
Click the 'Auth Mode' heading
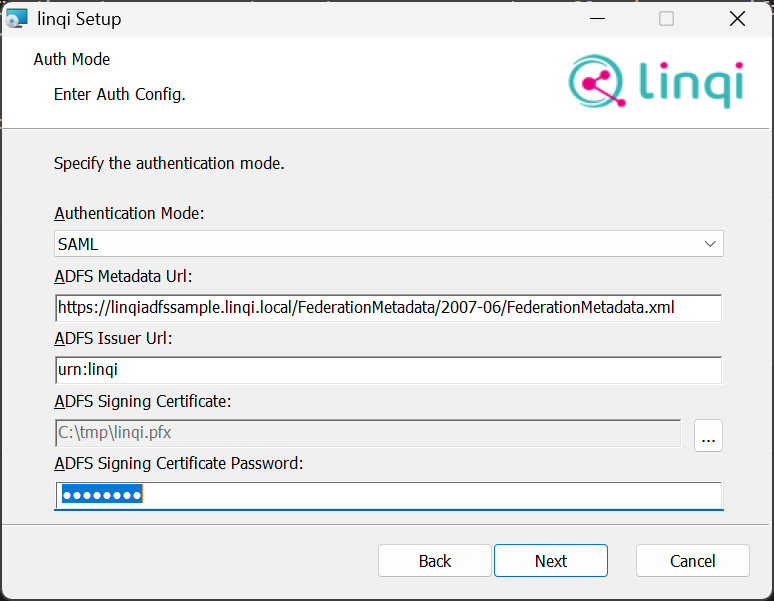tap(72, 59)
